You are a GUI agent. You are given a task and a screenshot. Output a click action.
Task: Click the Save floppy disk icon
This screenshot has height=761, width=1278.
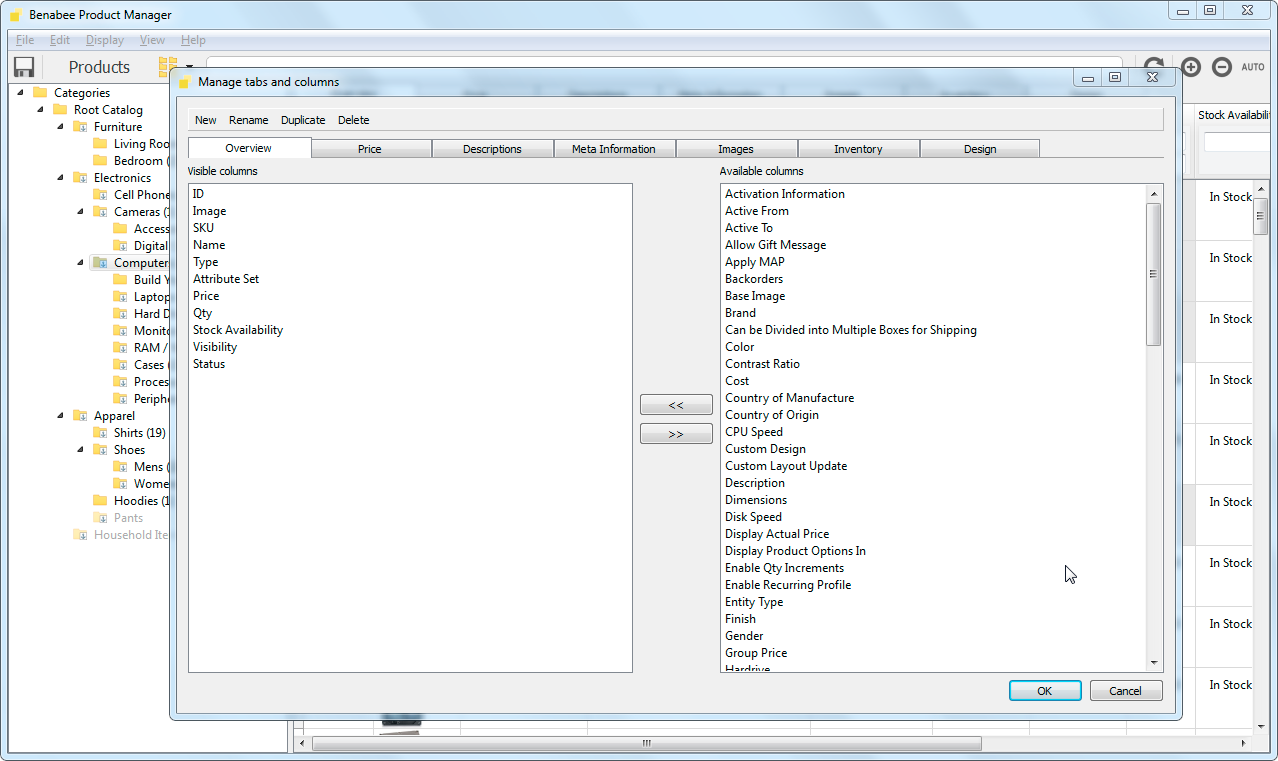pos(24,67)
